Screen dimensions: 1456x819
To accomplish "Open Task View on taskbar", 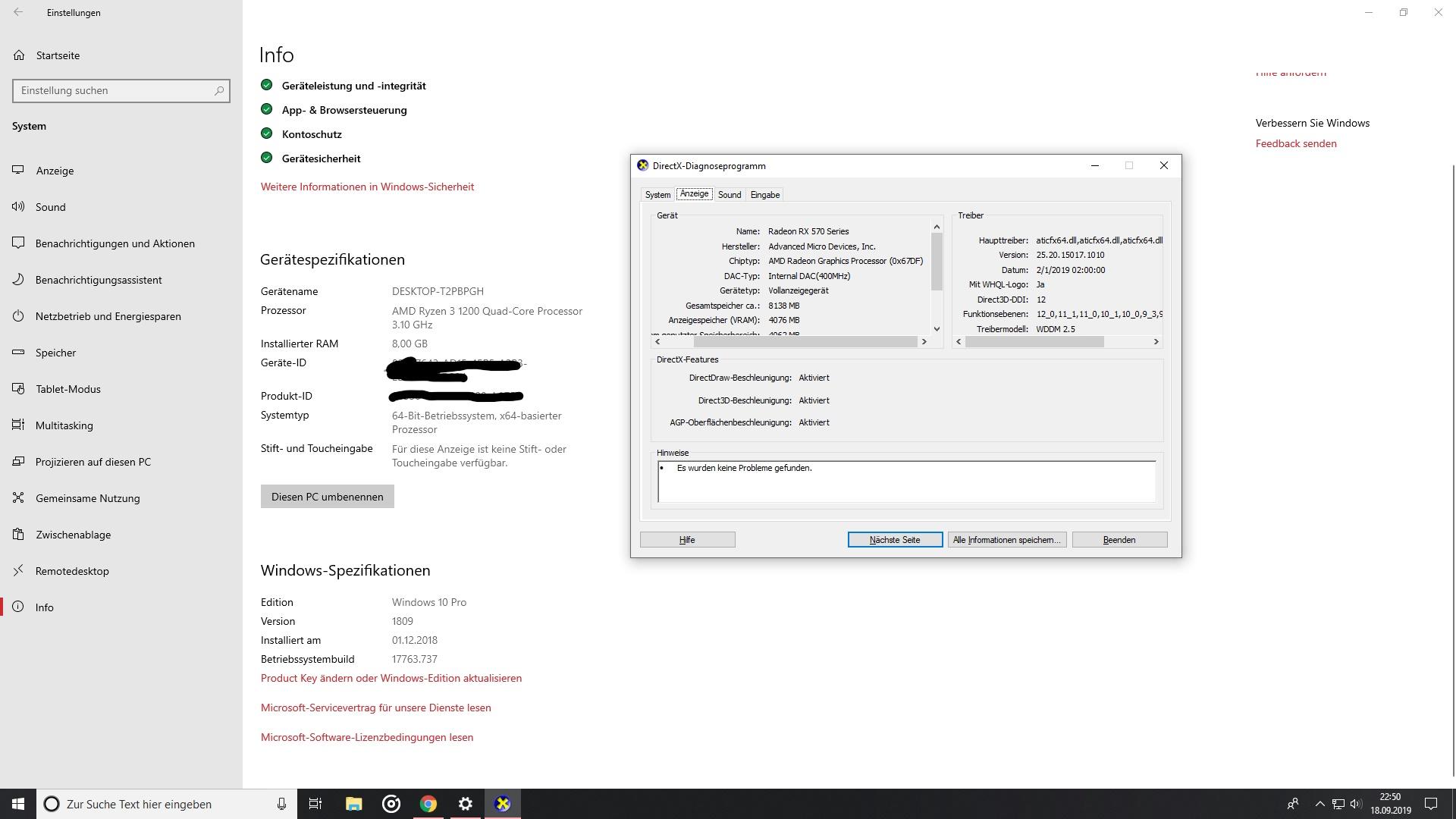I will click(315, 804).
